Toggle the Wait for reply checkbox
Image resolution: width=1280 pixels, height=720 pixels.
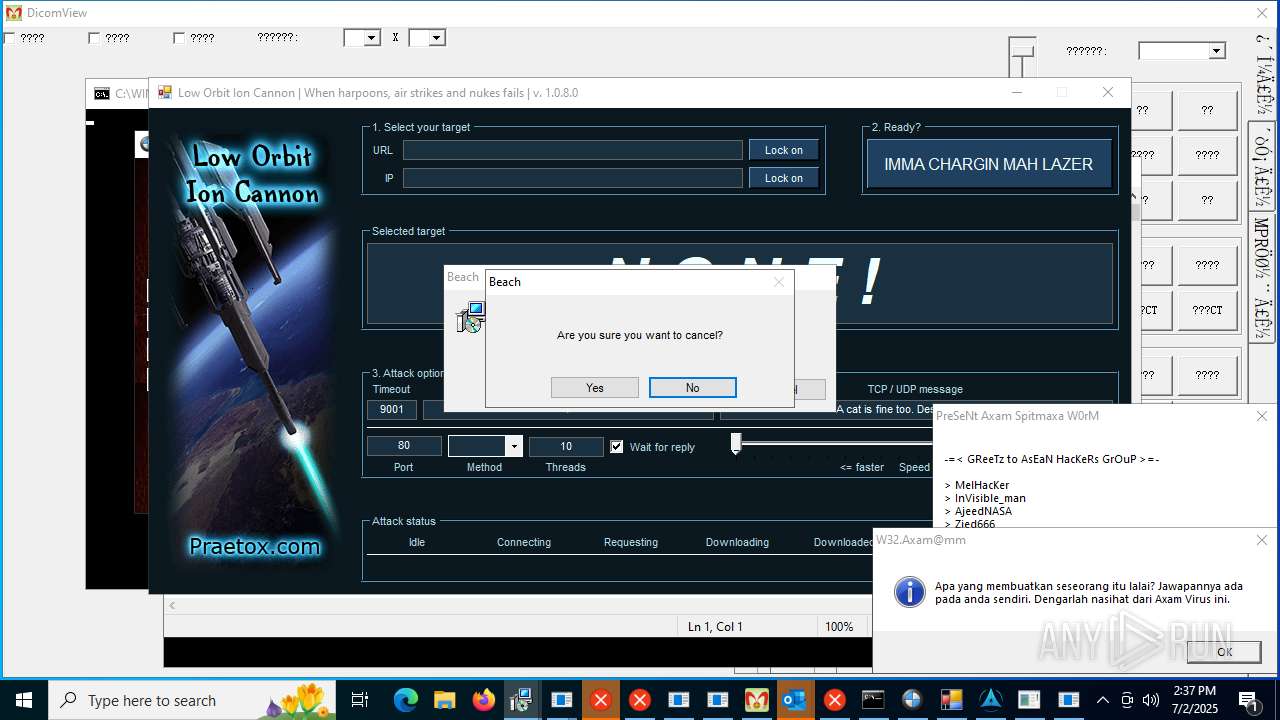click(x=617, y=447)
